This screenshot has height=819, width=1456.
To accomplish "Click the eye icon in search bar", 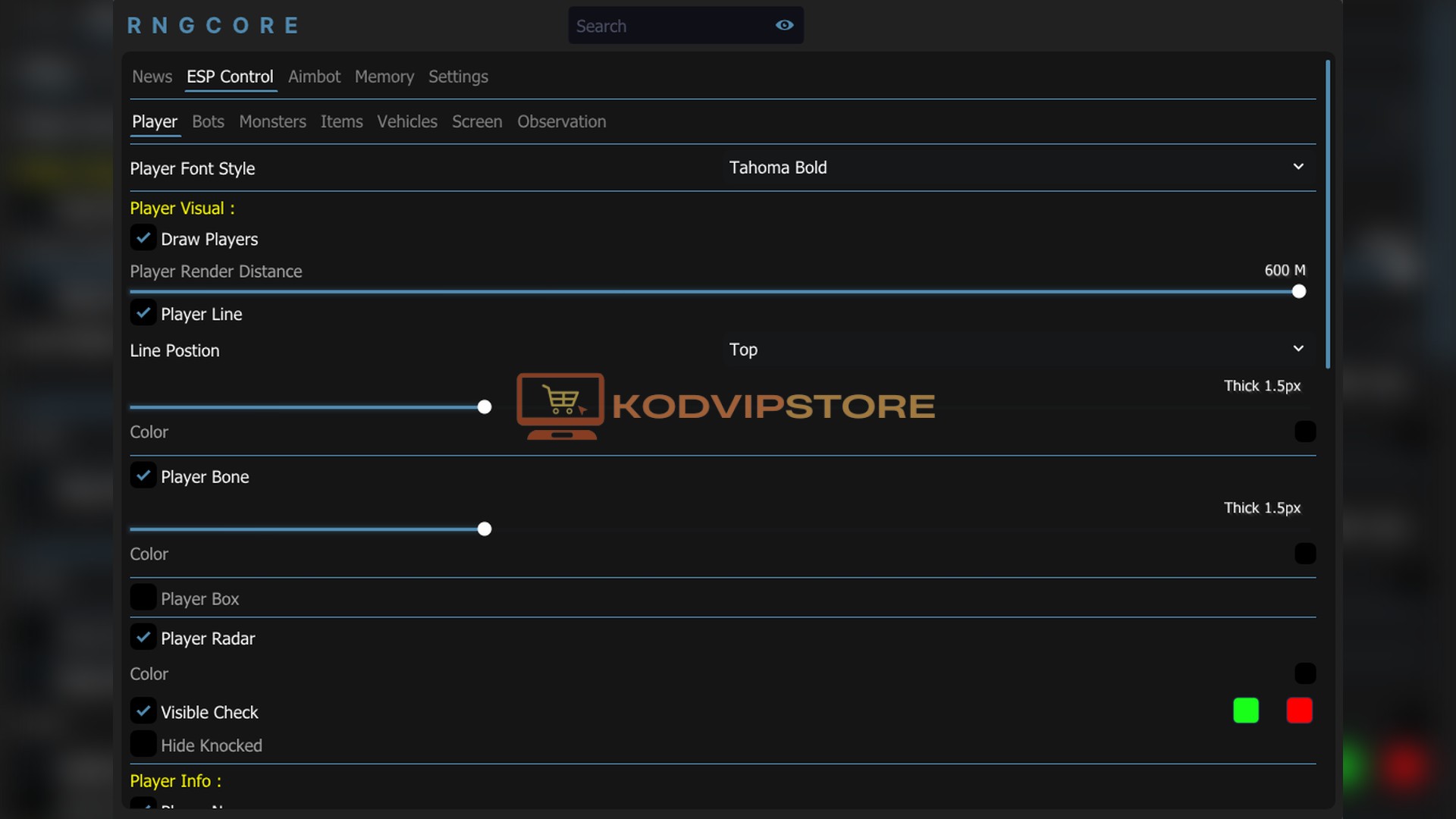I will coord(784,25).
